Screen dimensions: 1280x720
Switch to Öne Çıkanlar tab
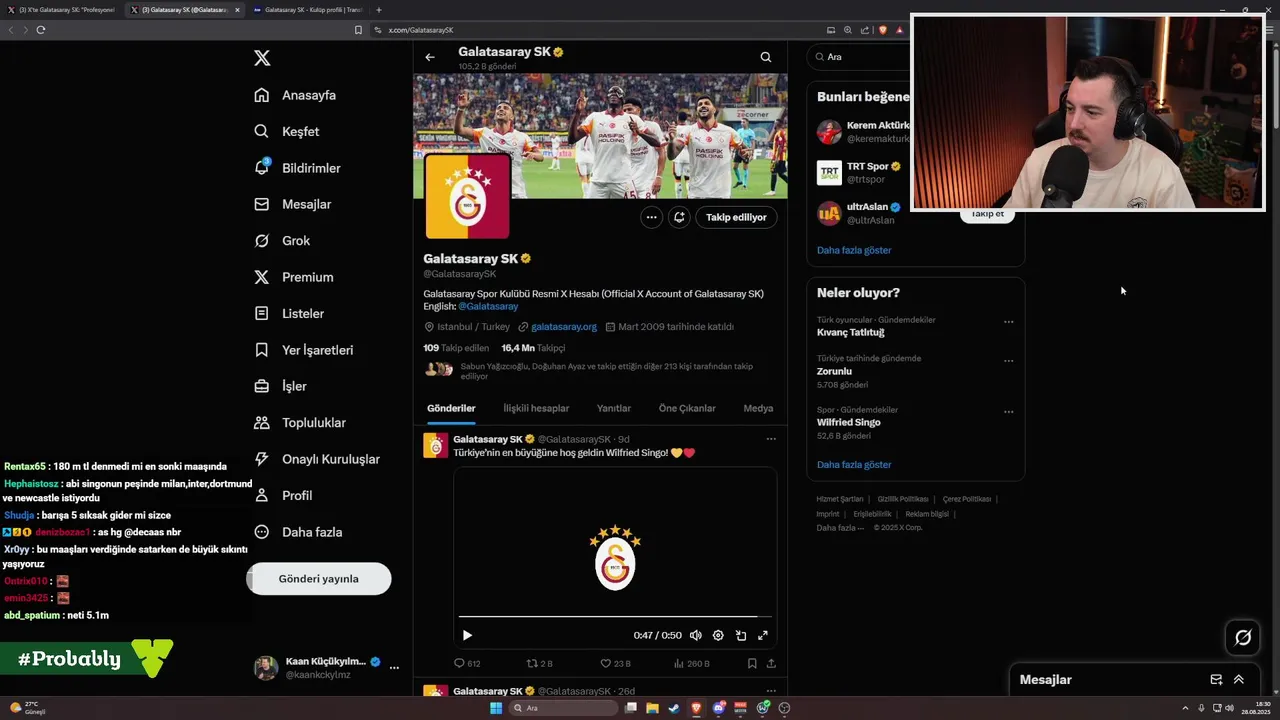[x=687, y=408]
